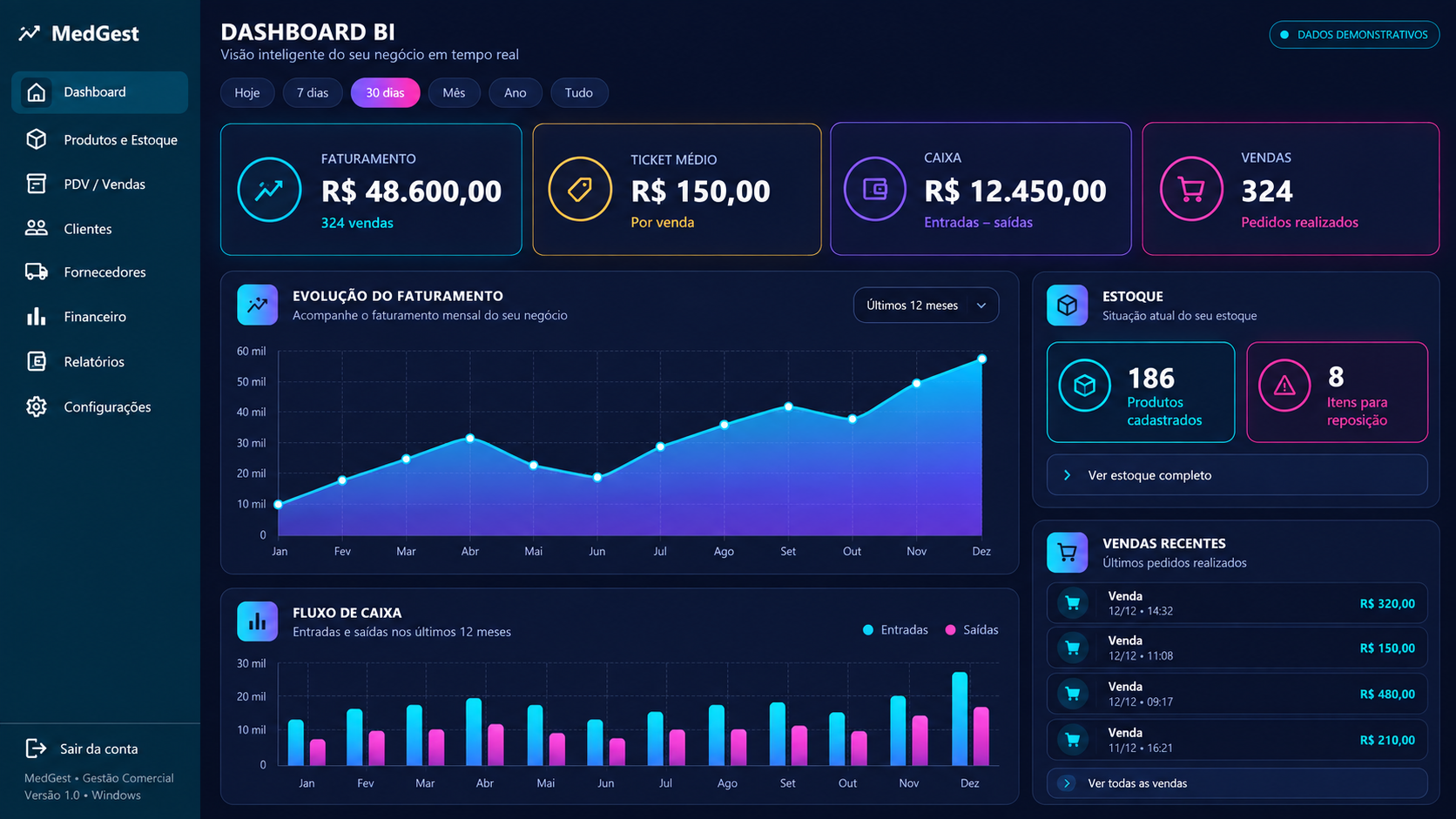Click the Dez data point on revenue chart
The image size is (1456, 819).
click(x=981, y=359)
